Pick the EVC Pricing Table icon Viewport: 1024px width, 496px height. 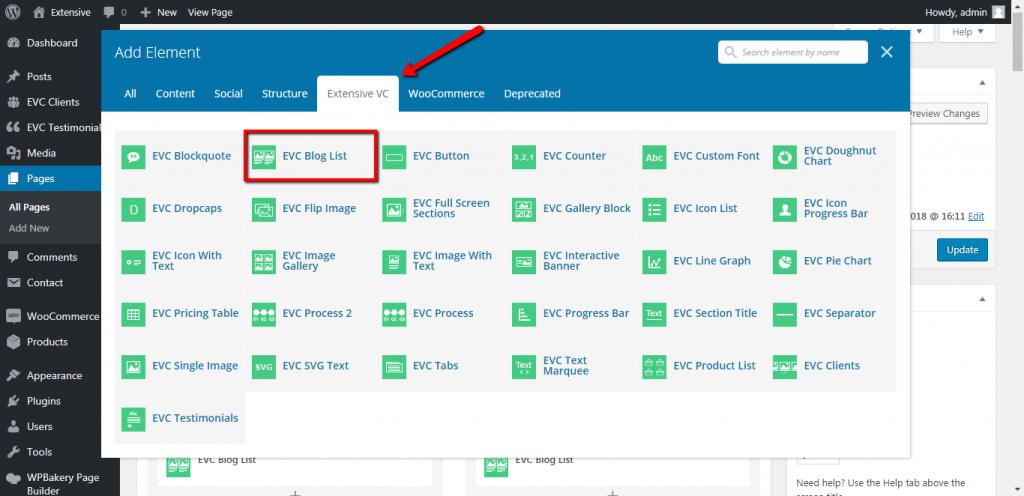click(x=133, y=314)
